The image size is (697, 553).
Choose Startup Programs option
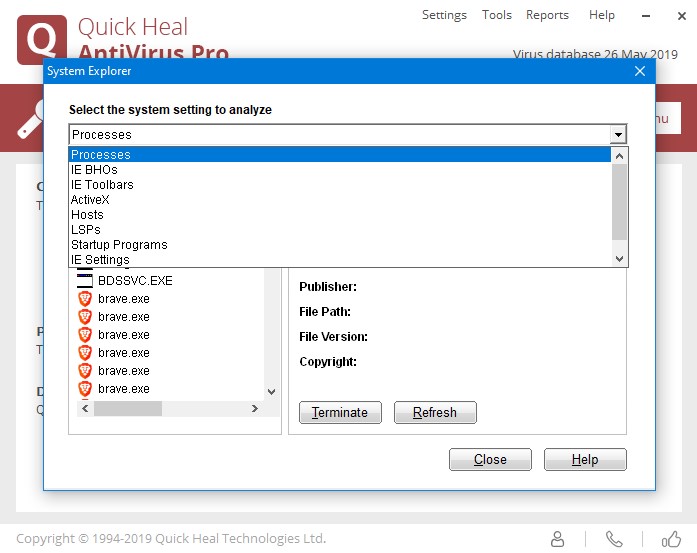click(x=340, y=245)
